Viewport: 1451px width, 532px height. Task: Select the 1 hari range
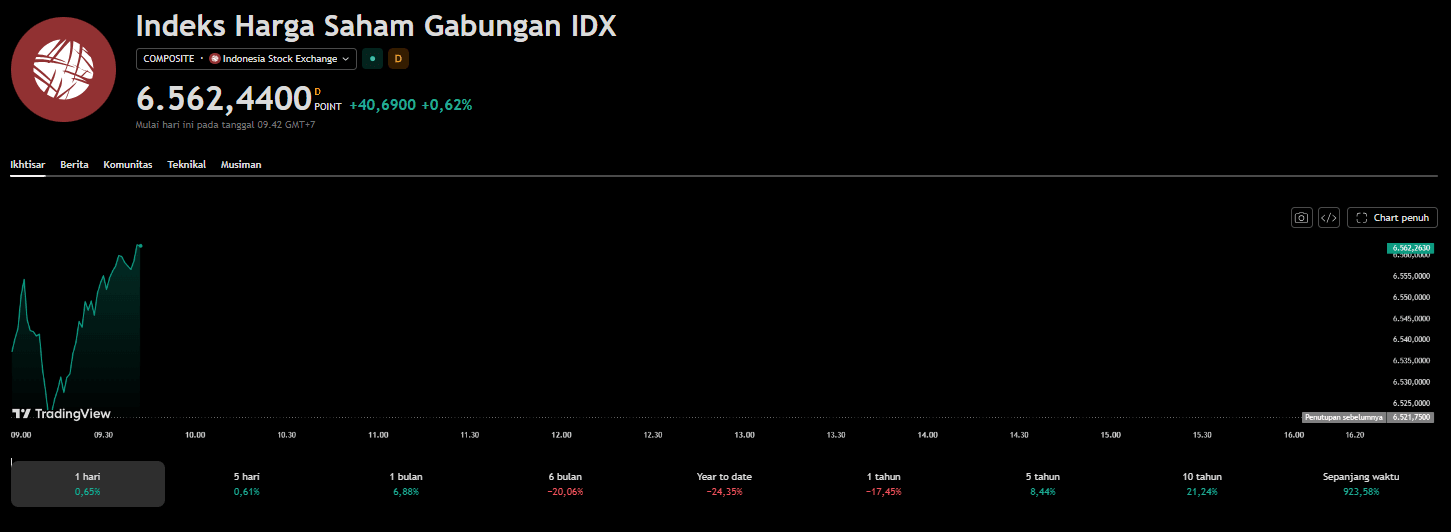tap(88, 484)
